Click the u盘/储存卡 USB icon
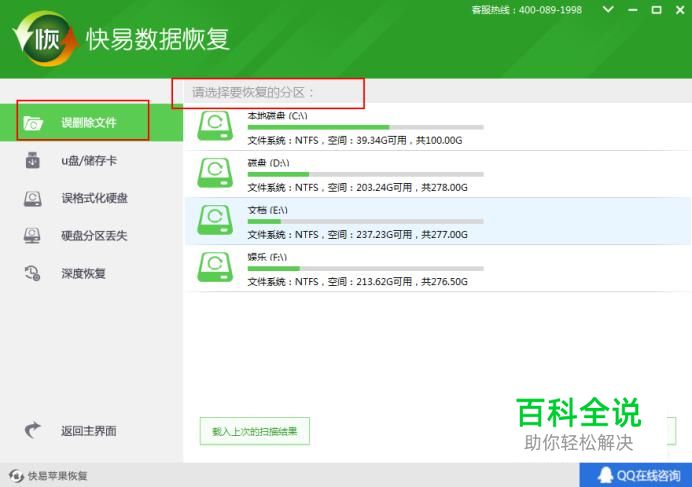Image resolution: width=692 pixels, height=487 pixels. coord(33,160)
